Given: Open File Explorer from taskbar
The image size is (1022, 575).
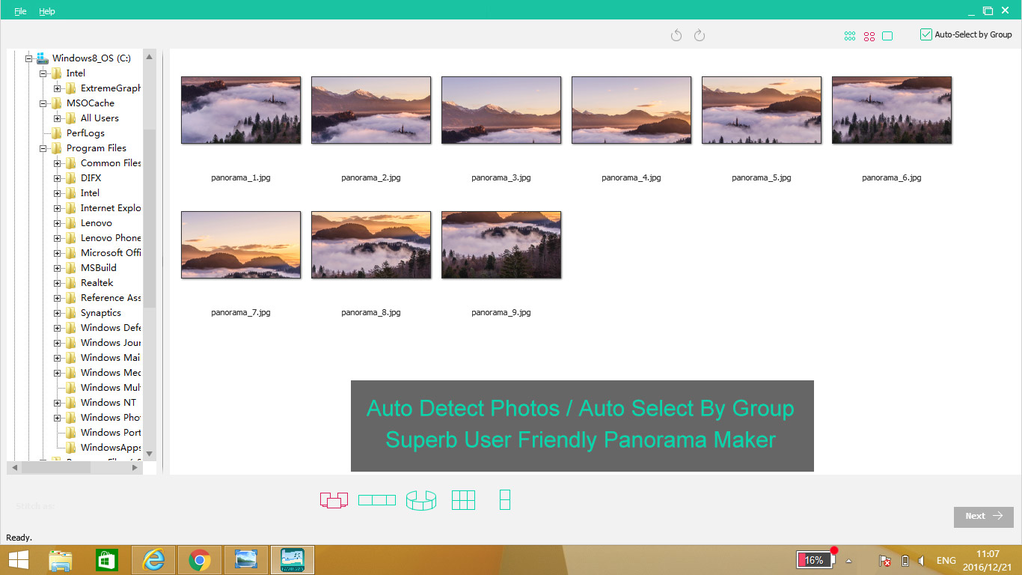Looking at the screenshot, I should point(61,560).
